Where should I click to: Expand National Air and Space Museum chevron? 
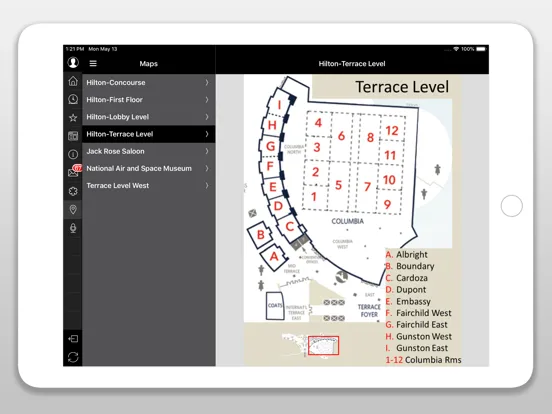coord(207,168)
